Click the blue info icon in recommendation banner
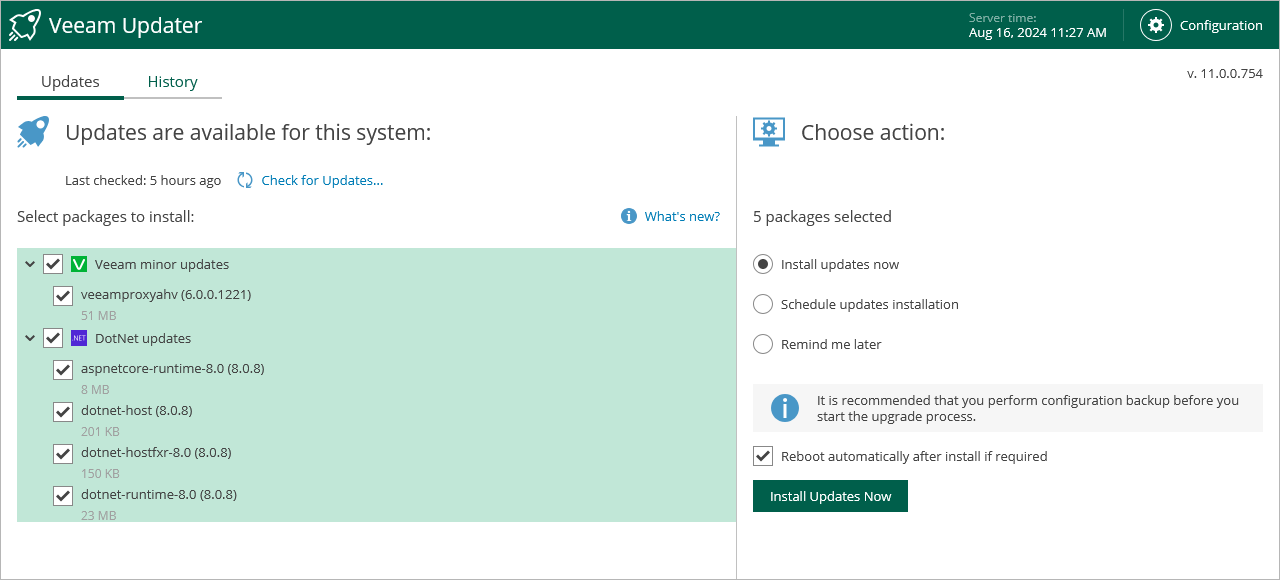The image size is (1280, 580). tap(785, 408)
